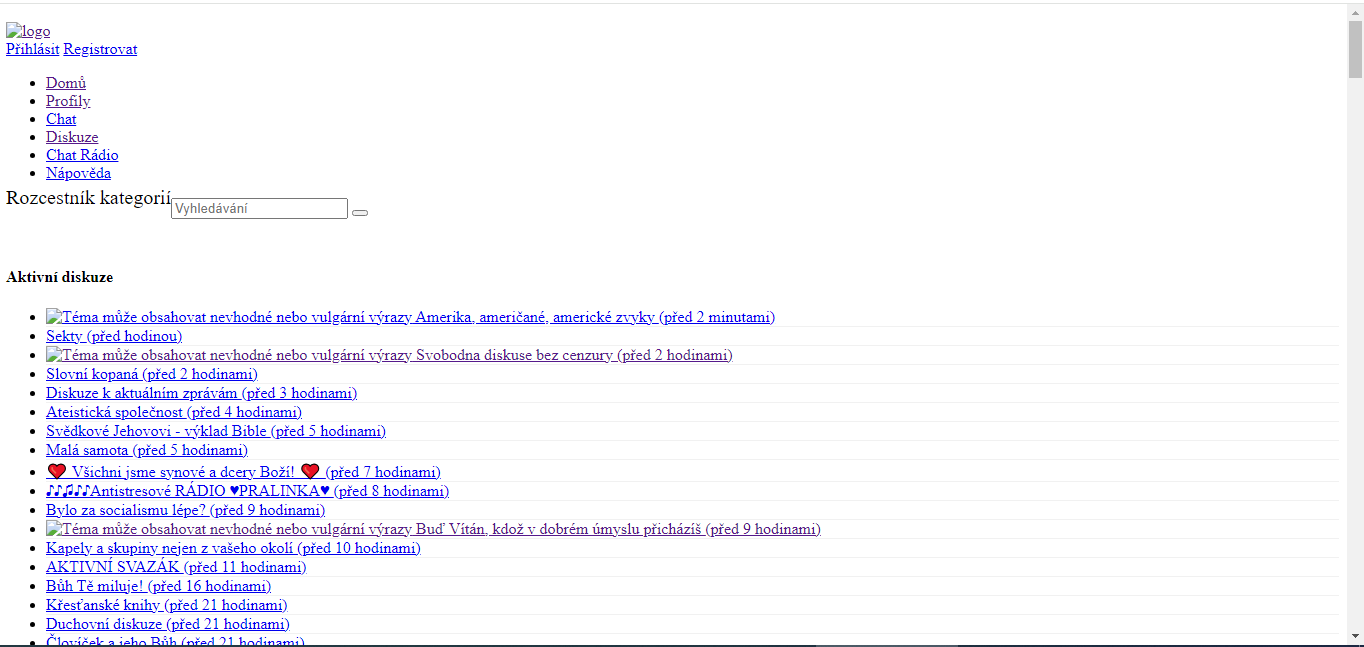Viewport: 1364px width, 647px height.
Task: Focus the Vyhledávání search field
Action: [x=260, y=209]
